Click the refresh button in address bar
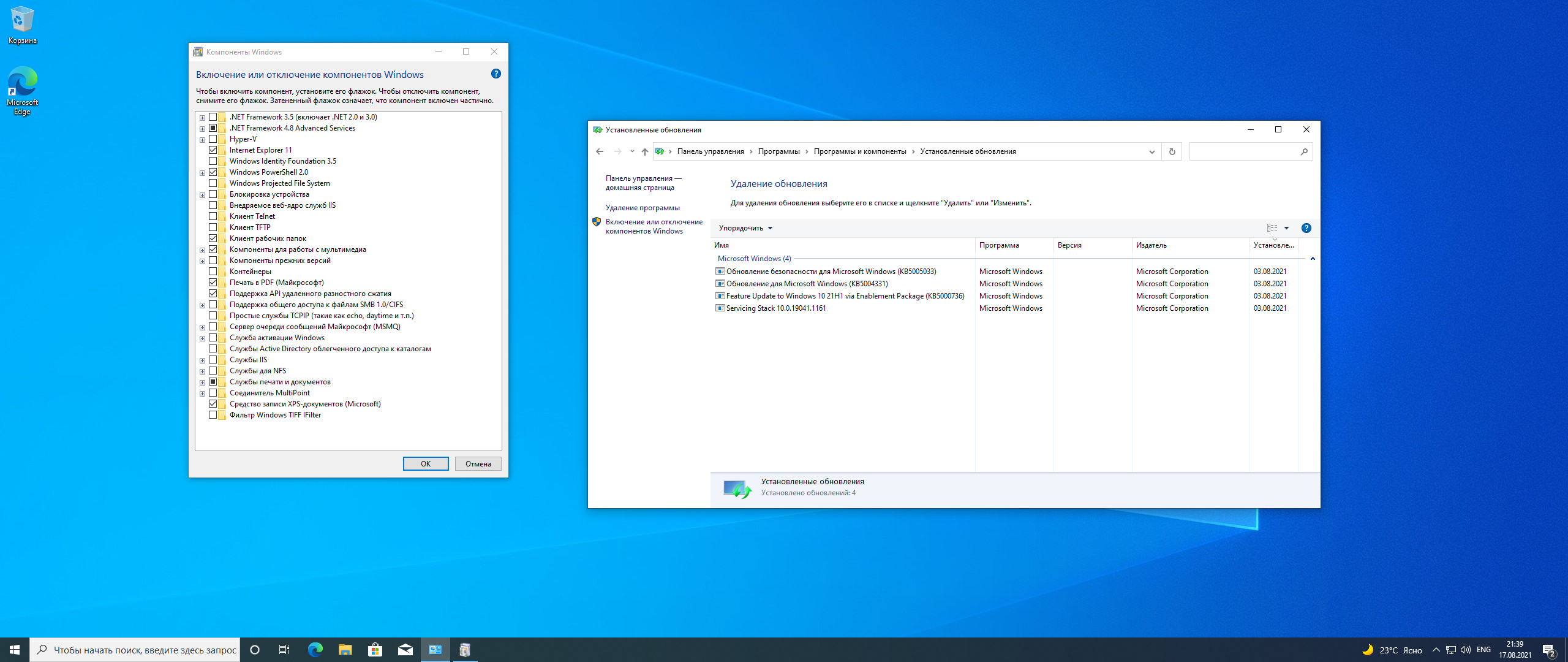 pos(1172,152)
